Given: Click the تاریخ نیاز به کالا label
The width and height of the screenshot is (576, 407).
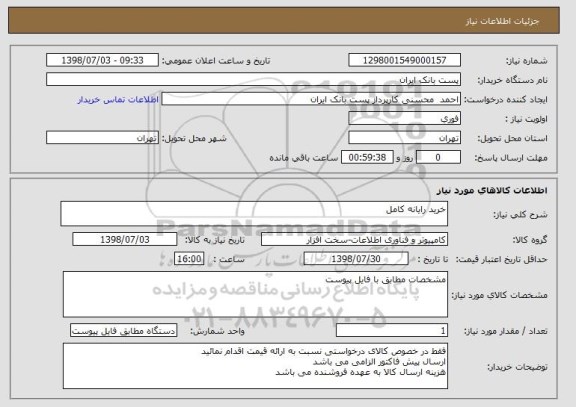Looking at the screenshot, I should click(x=215, y=240).
